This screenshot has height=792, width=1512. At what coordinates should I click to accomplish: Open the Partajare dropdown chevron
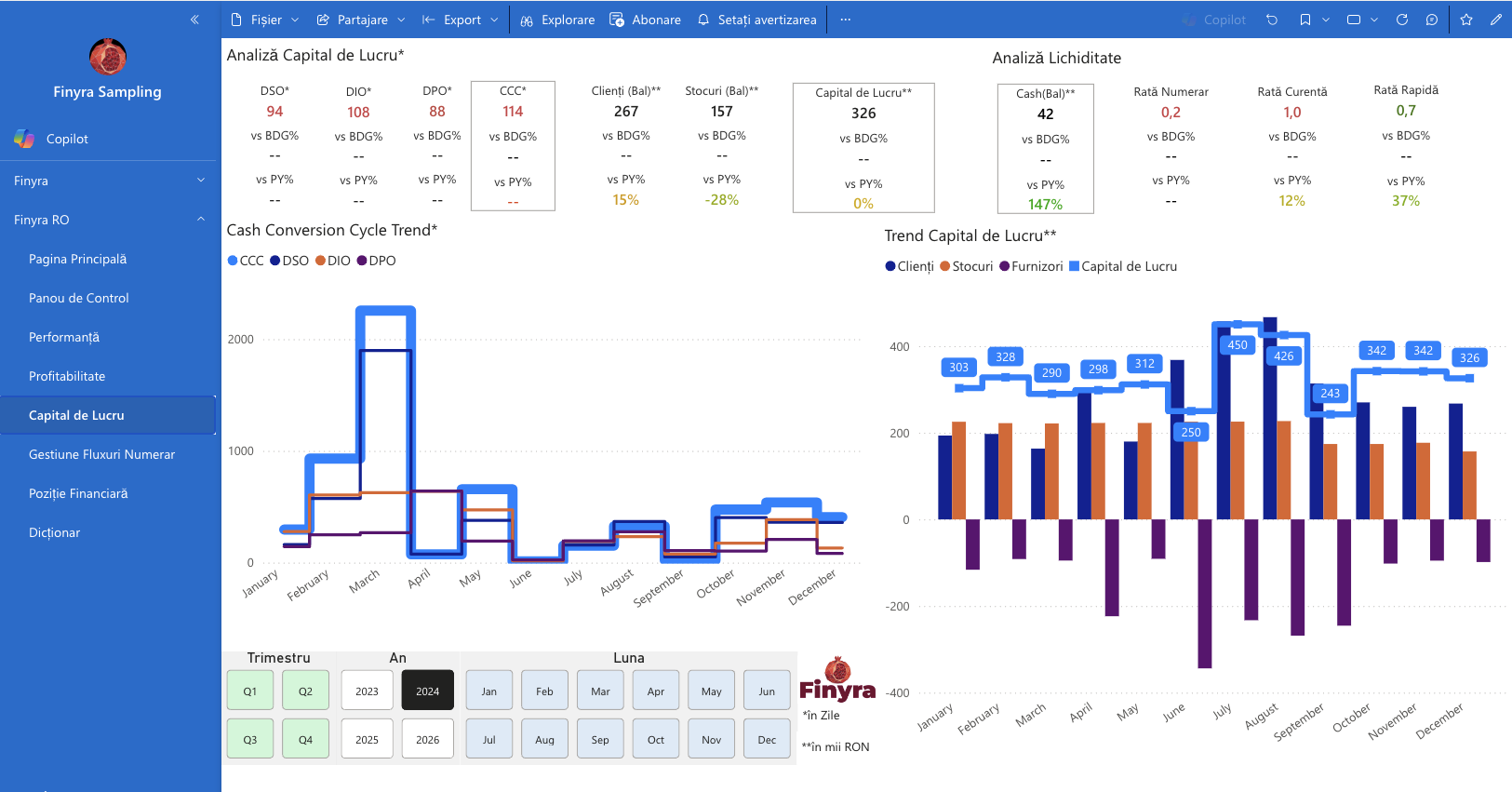click(x=401, y=20)
